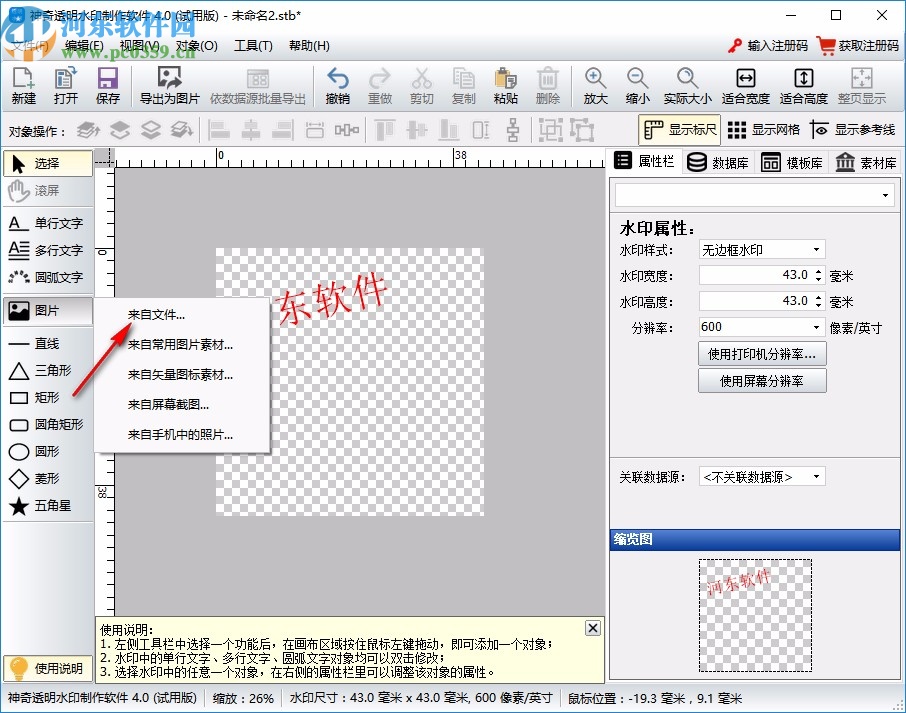Select the 图片 image tool
Viewport: 906px width, 713px height.
(47, 311)
